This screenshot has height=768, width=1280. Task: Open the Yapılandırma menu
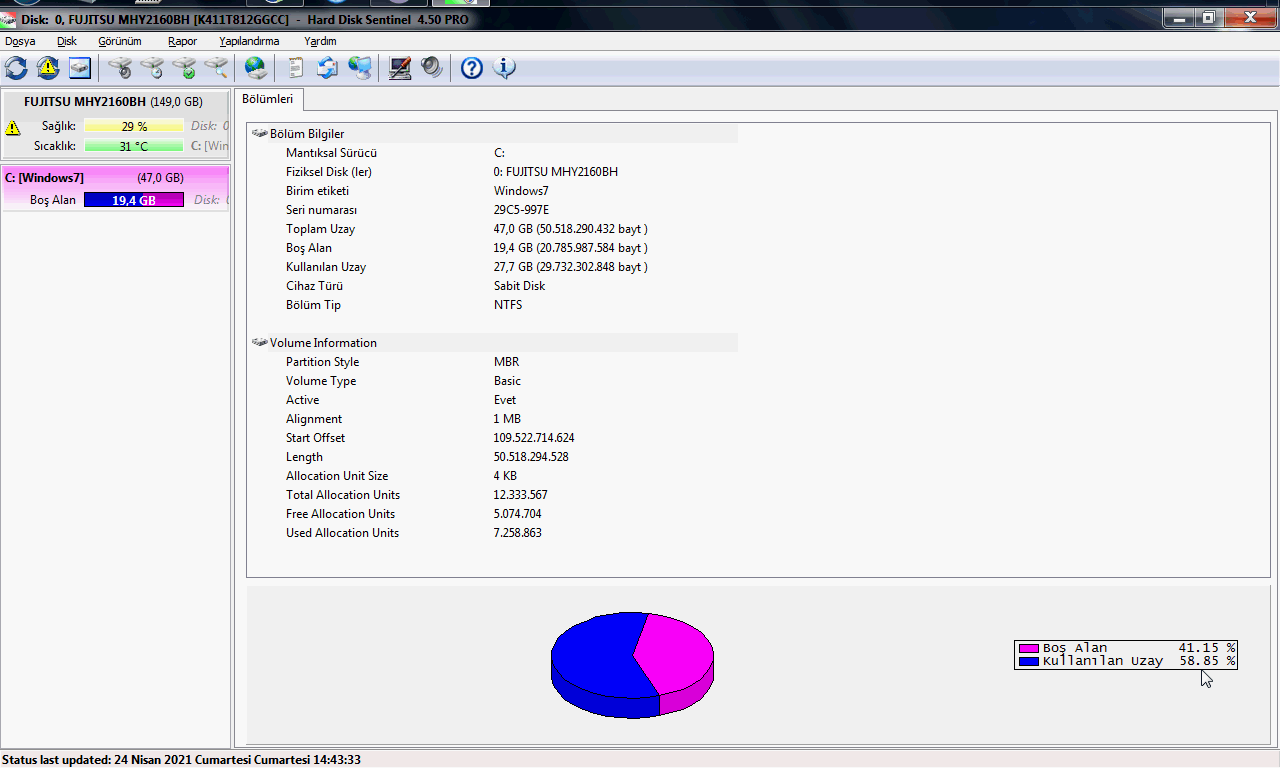pos(249,41)
